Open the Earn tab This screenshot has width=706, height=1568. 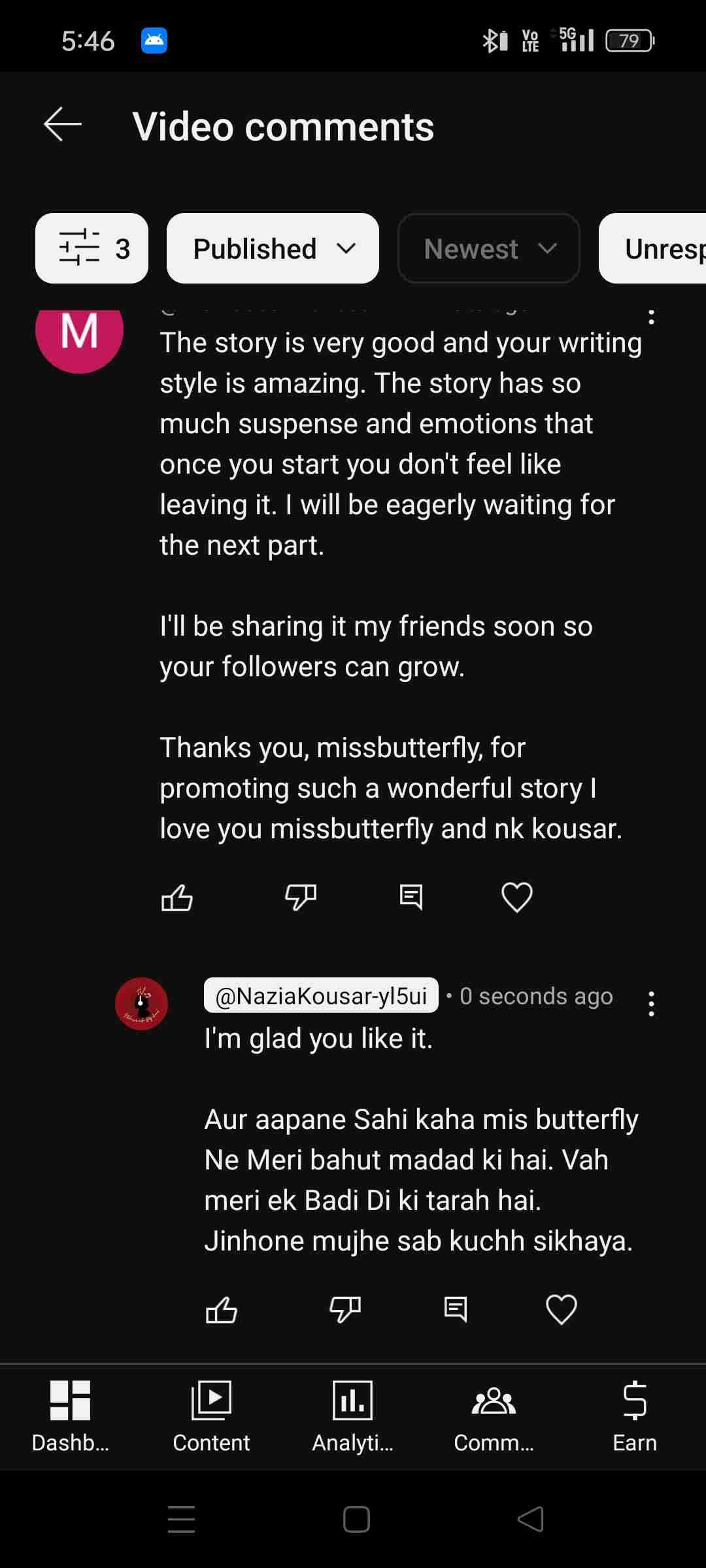[635, 1415]
